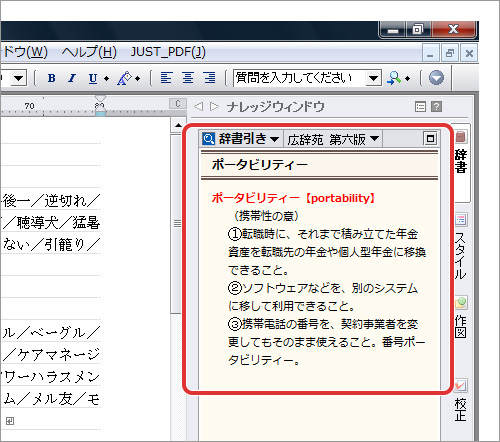This screenshot has height=442, width=500.
Task: Switch to the スタイル side tab
Action: click(x=461, y=247)
